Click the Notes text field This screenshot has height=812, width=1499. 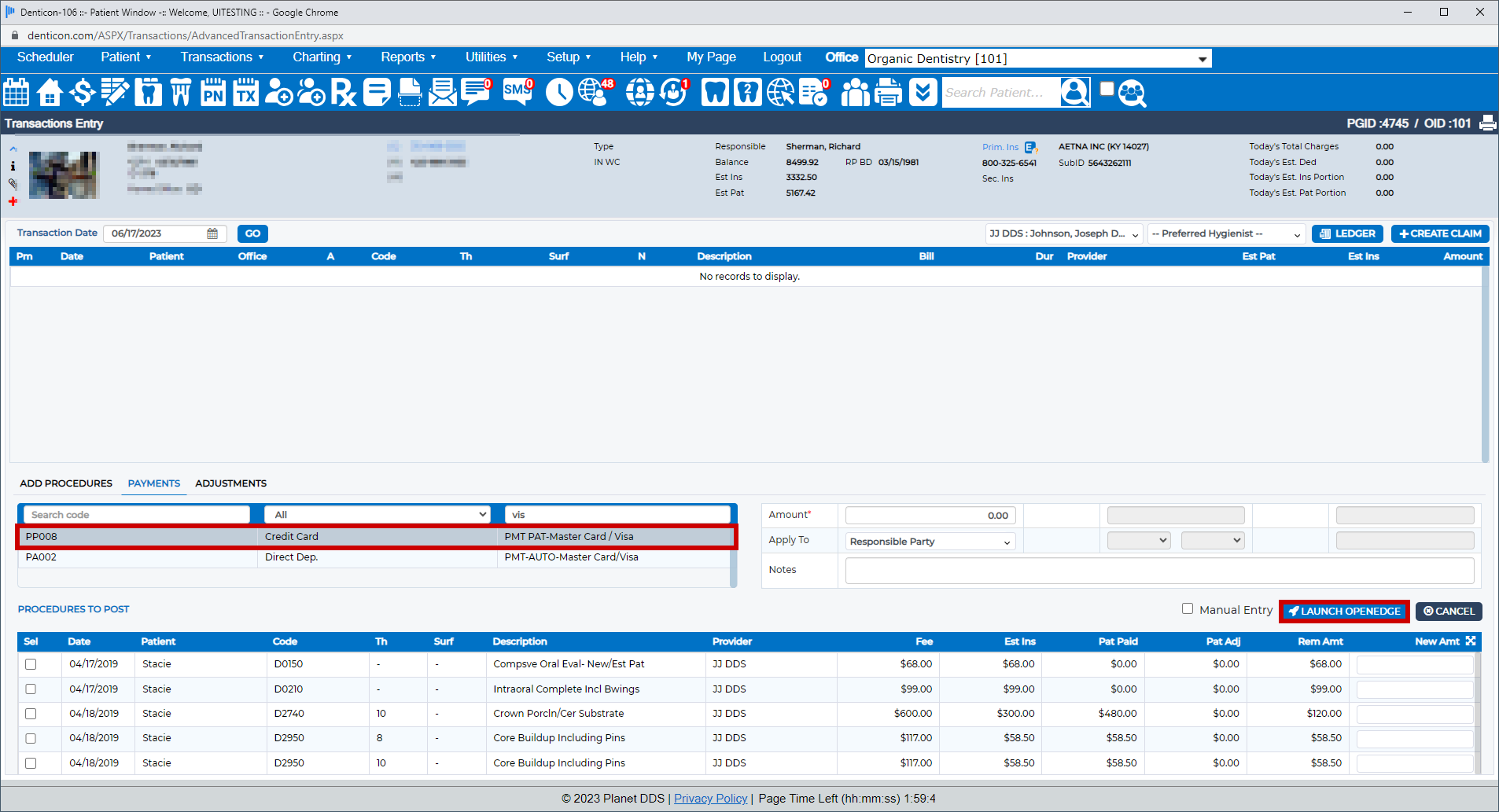click(x=1159, y=571)
